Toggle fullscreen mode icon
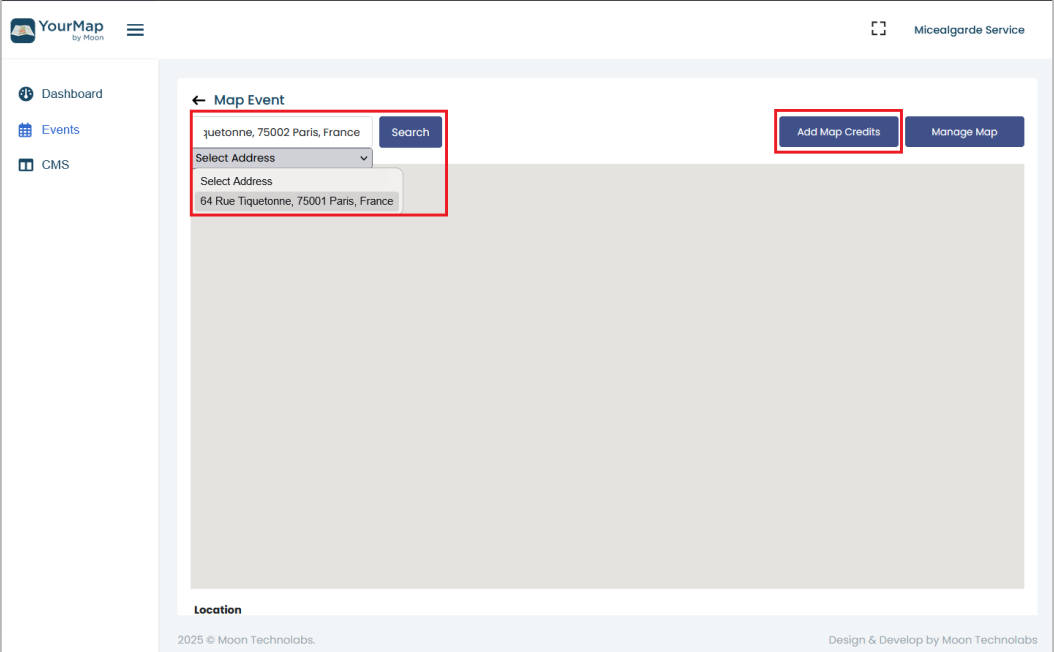Screen dimensions: 1054x652 (878, 29)
